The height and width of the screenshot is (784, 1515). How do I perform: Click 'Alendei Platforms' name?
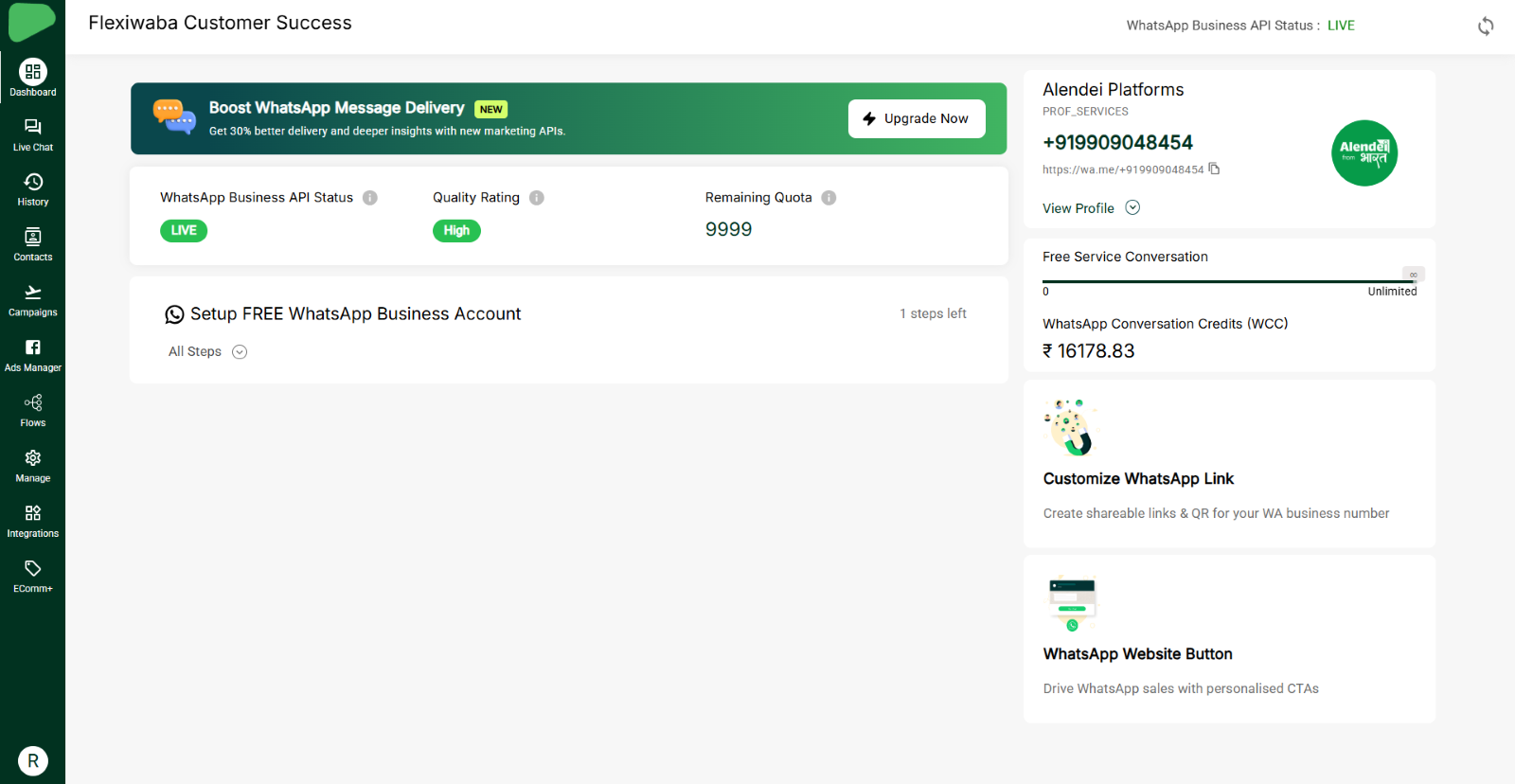pos(1114,89)
